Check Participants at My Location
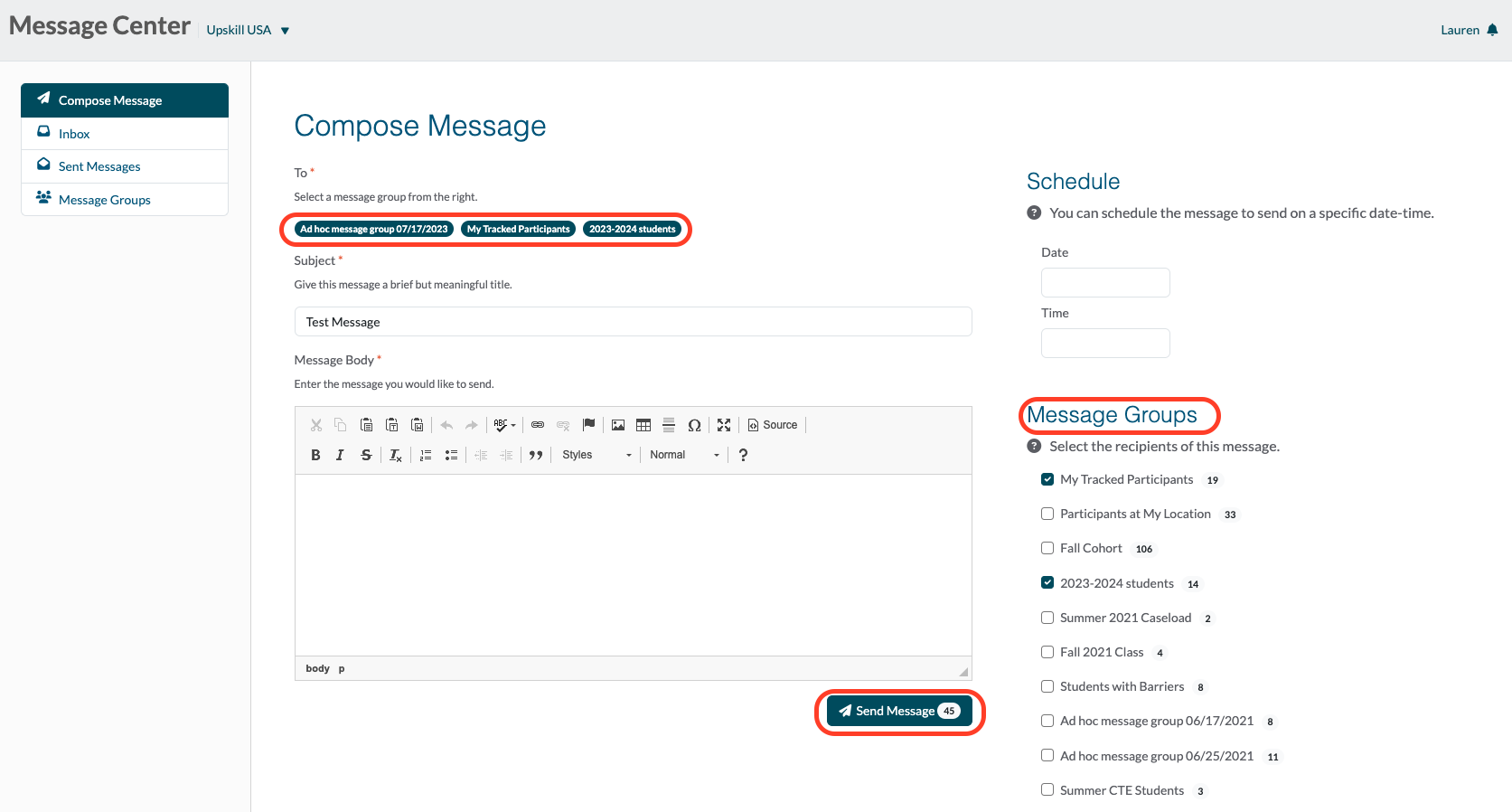Screen dimensions: 1512x812 [1047, 514]
